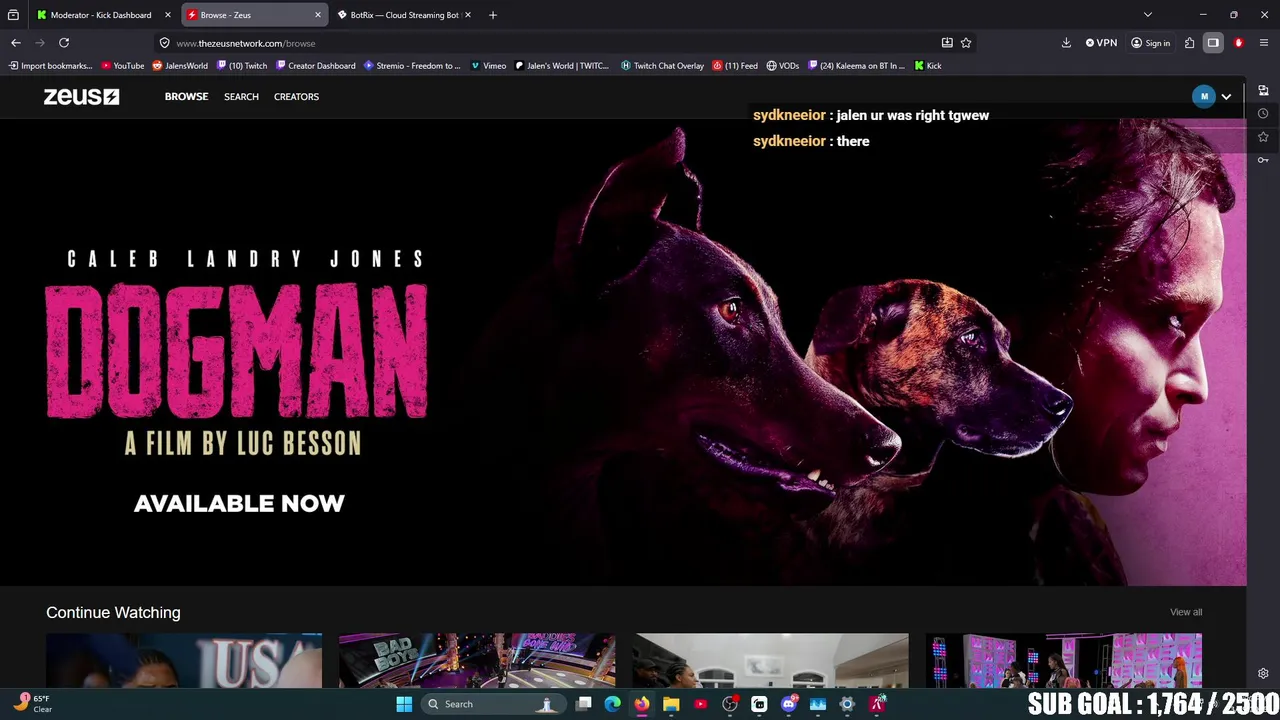Viewport: 1280px width, 720px height.
Task: Open the Kaleema on BT bookmark
Action: (x=856, y=66)
